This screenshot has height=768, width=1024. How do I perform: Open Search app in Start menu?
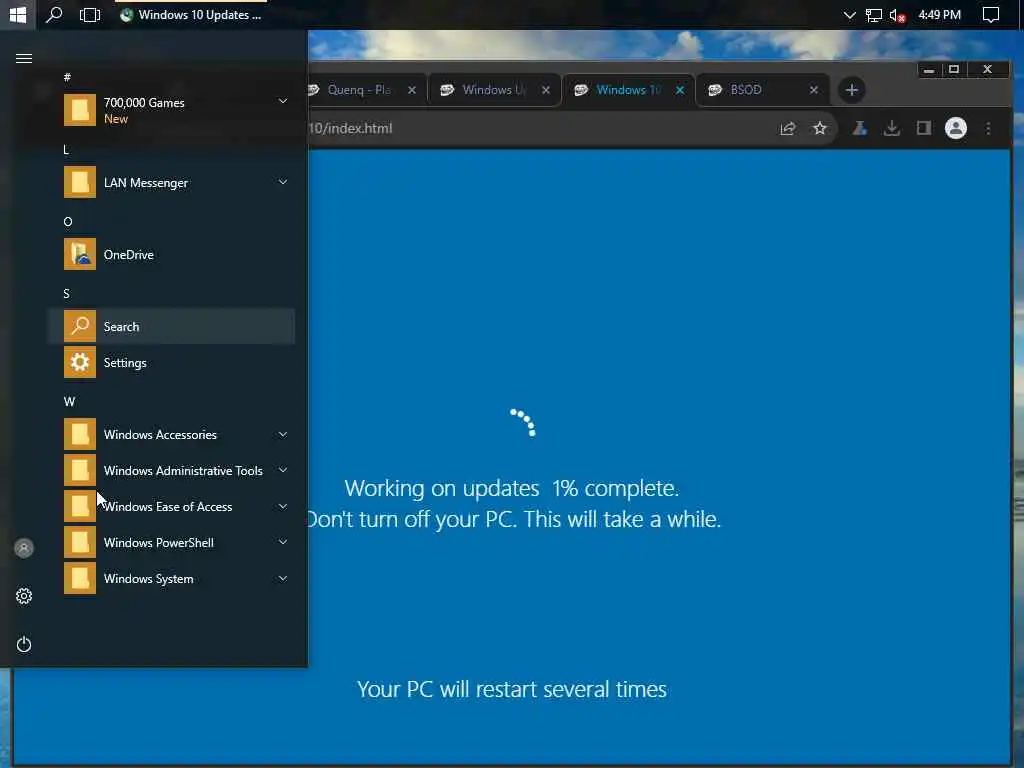[171, 327]
